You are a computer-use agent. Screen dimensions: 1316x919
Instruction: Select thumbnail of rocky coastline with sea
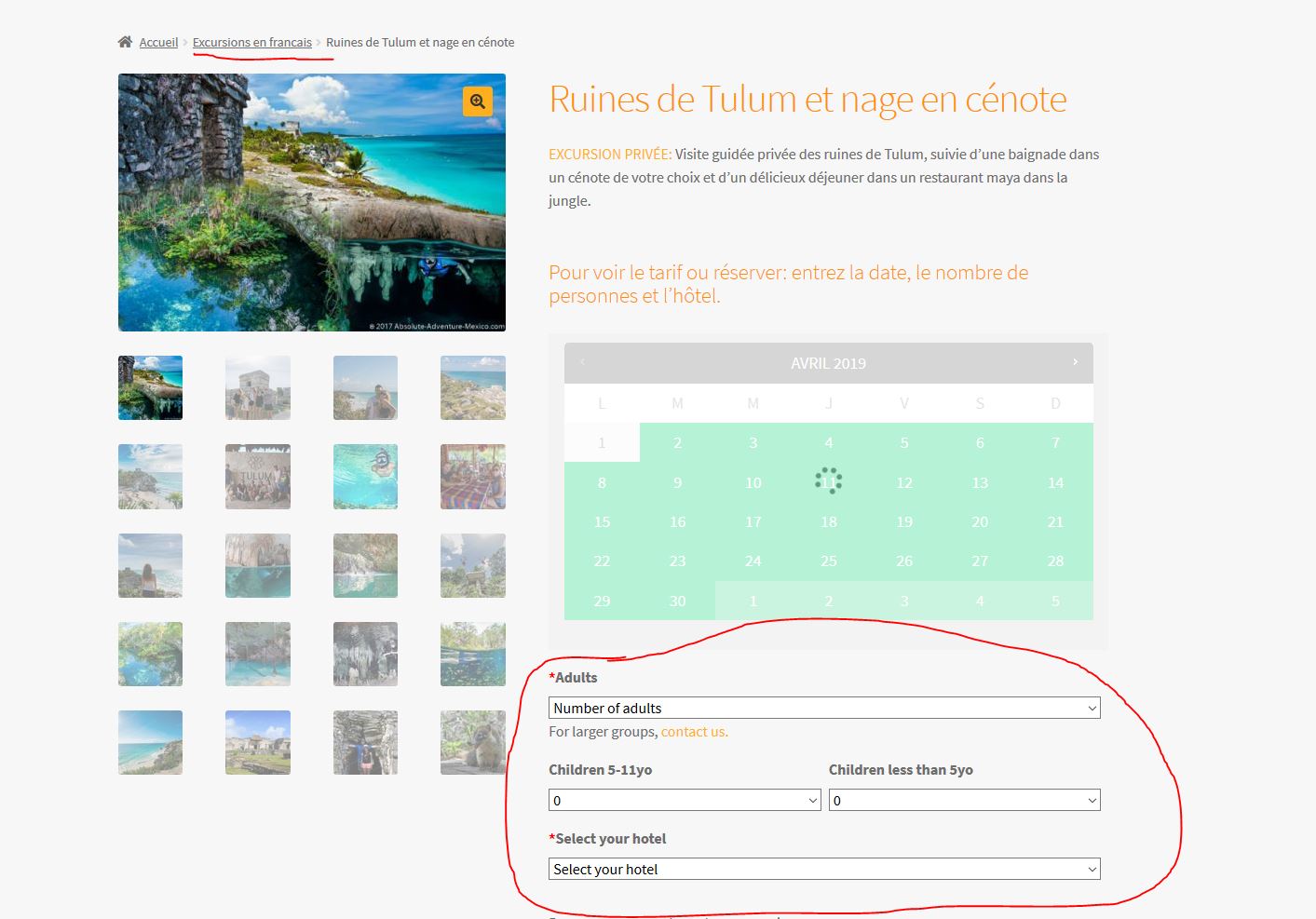[473, 387]
